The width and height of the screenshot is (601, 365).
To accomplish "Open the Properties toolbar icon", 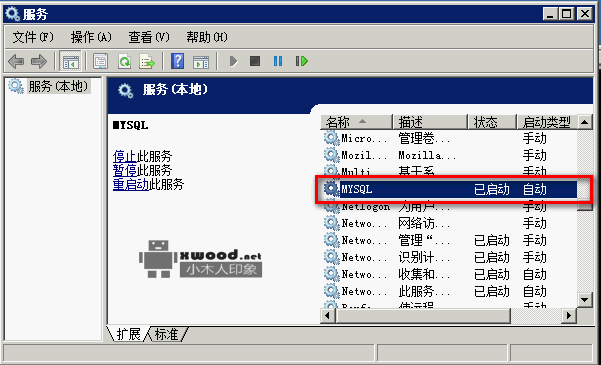I will point(100,61).
